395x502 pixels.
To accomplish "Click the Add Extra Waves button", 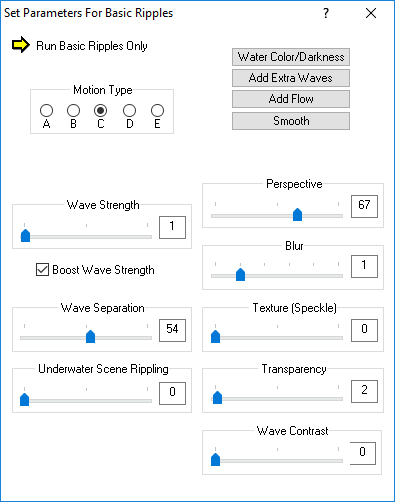I will coord(291,78).
